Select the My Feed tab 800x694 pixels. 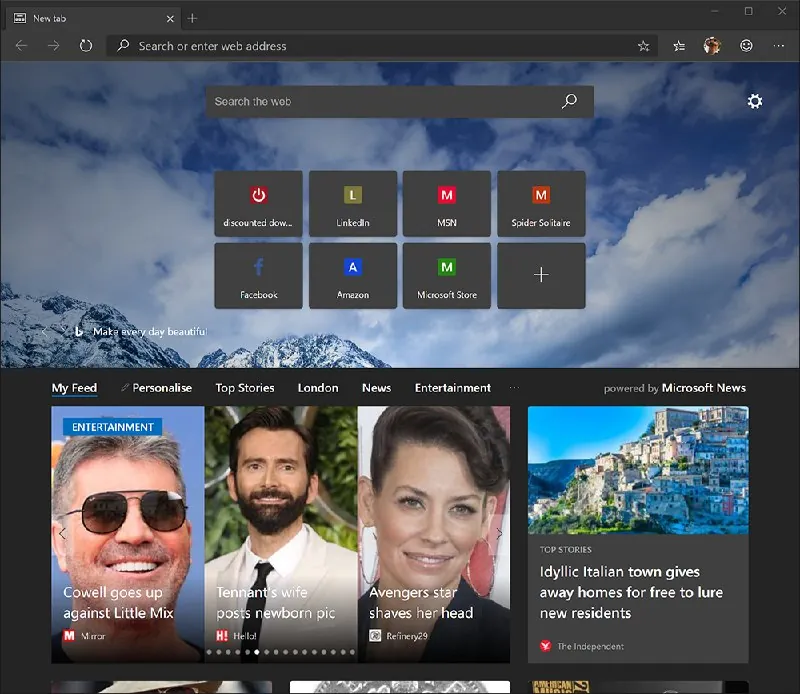74,388
